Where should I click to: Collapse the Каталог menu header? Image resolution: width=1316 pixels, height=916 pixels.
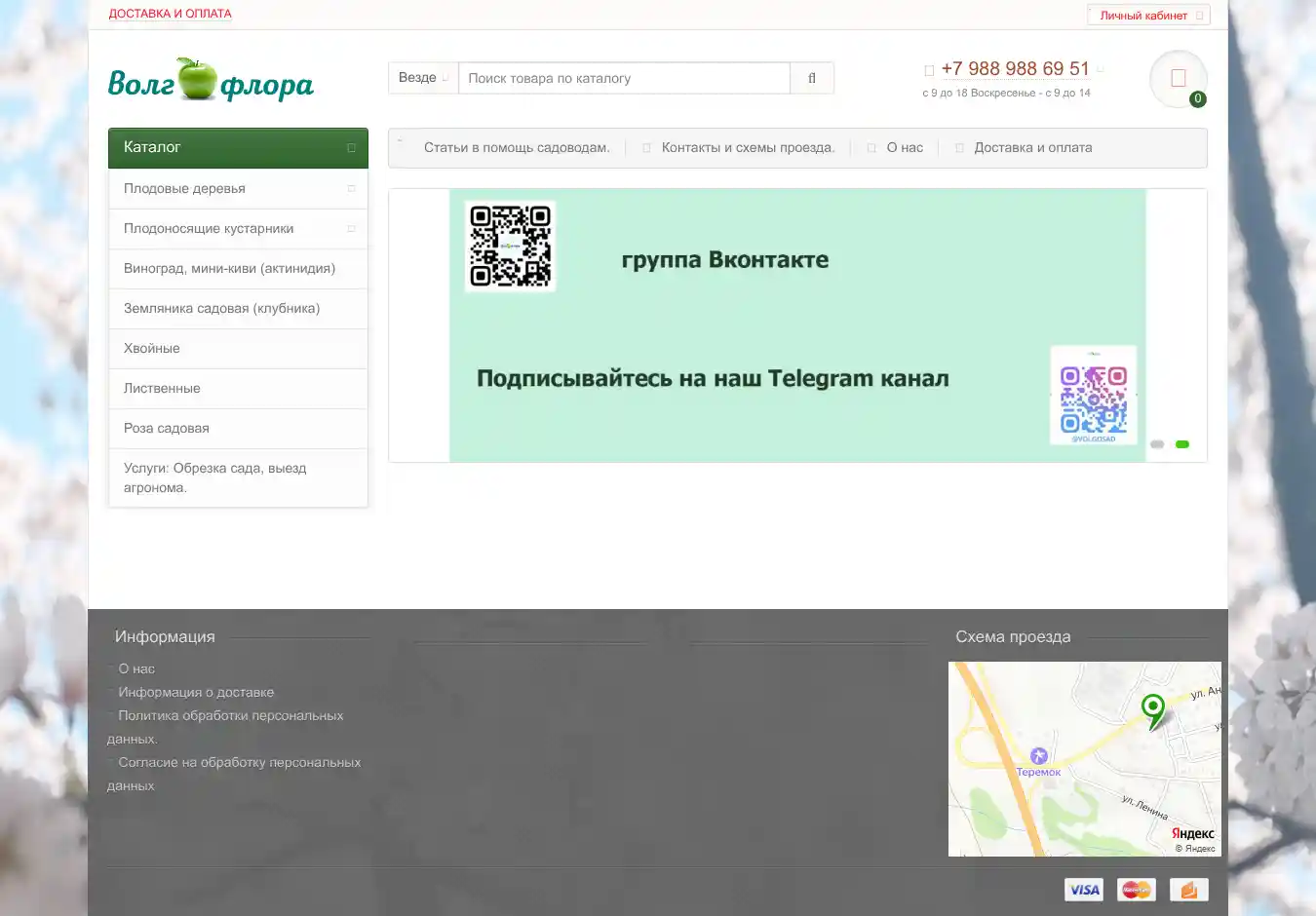pyautogui.click(x=238, y=147)
